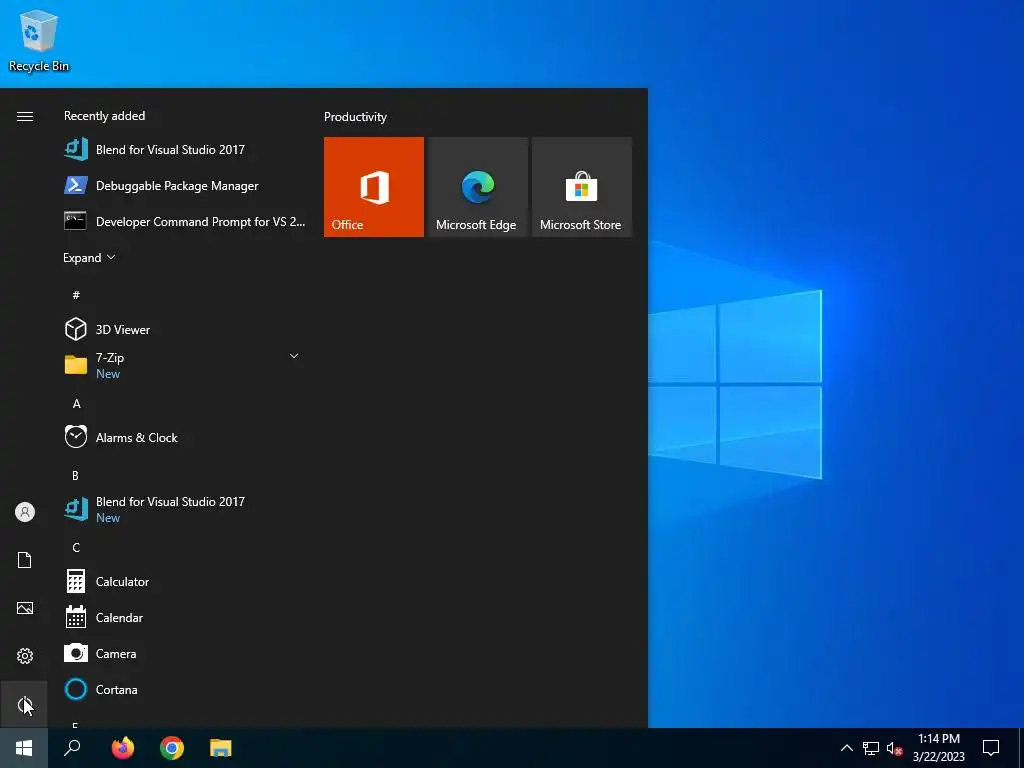The width and height of the screenshot is (1024, 768).
Task: Click the muted volume tray icon
Action: click(894, 748)
